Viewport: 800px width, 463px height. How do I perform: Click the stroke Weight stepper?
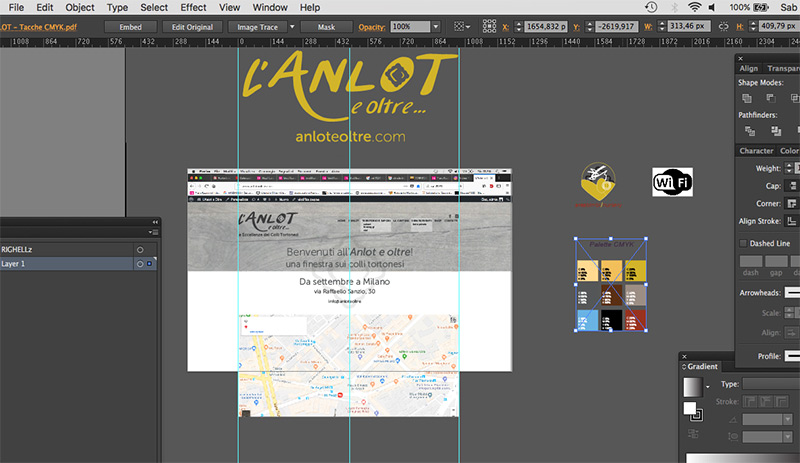pyautogui.click(x=789, y=168)
